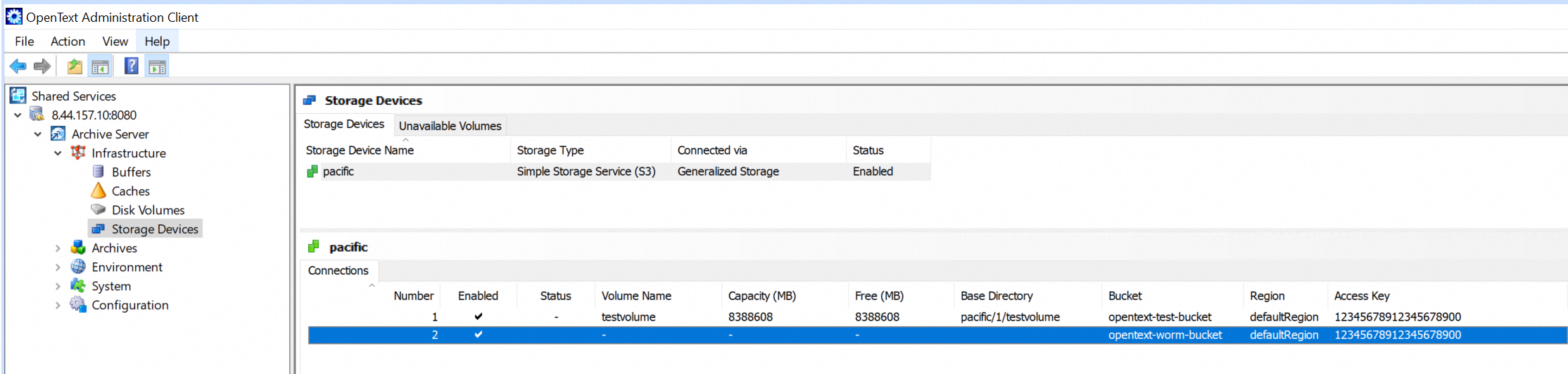
Task: Open the Help menu
Action: click(x=157, y=41)
